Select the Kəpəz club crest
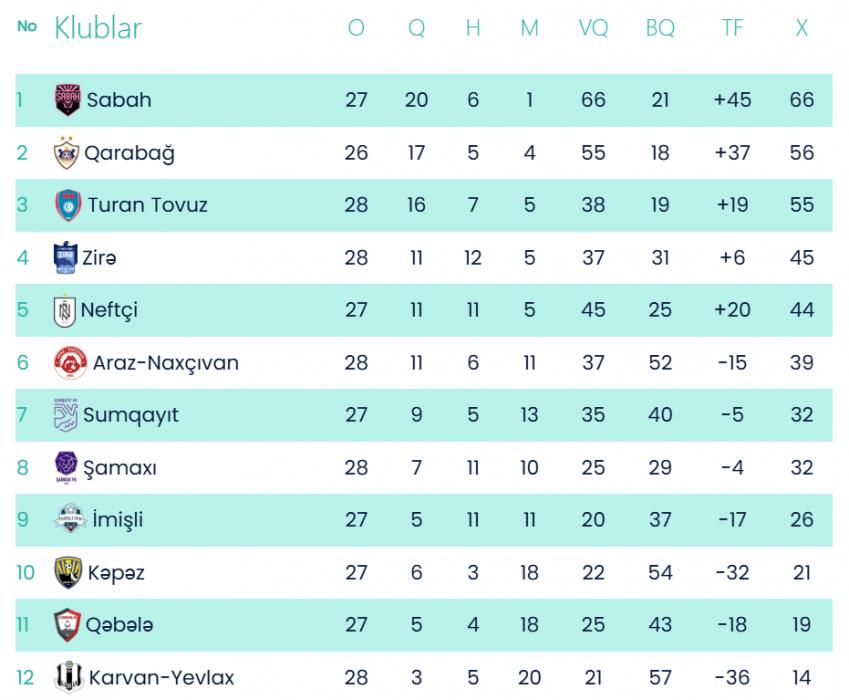 pyautogui.click(x=67, y=572)
